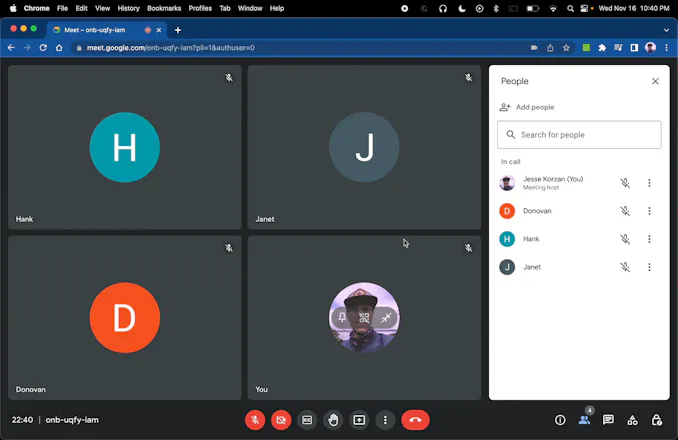The width and height of the screenshot is (678, 440).
Task: Click the Search for people field
Action: (x=579, y=135)
